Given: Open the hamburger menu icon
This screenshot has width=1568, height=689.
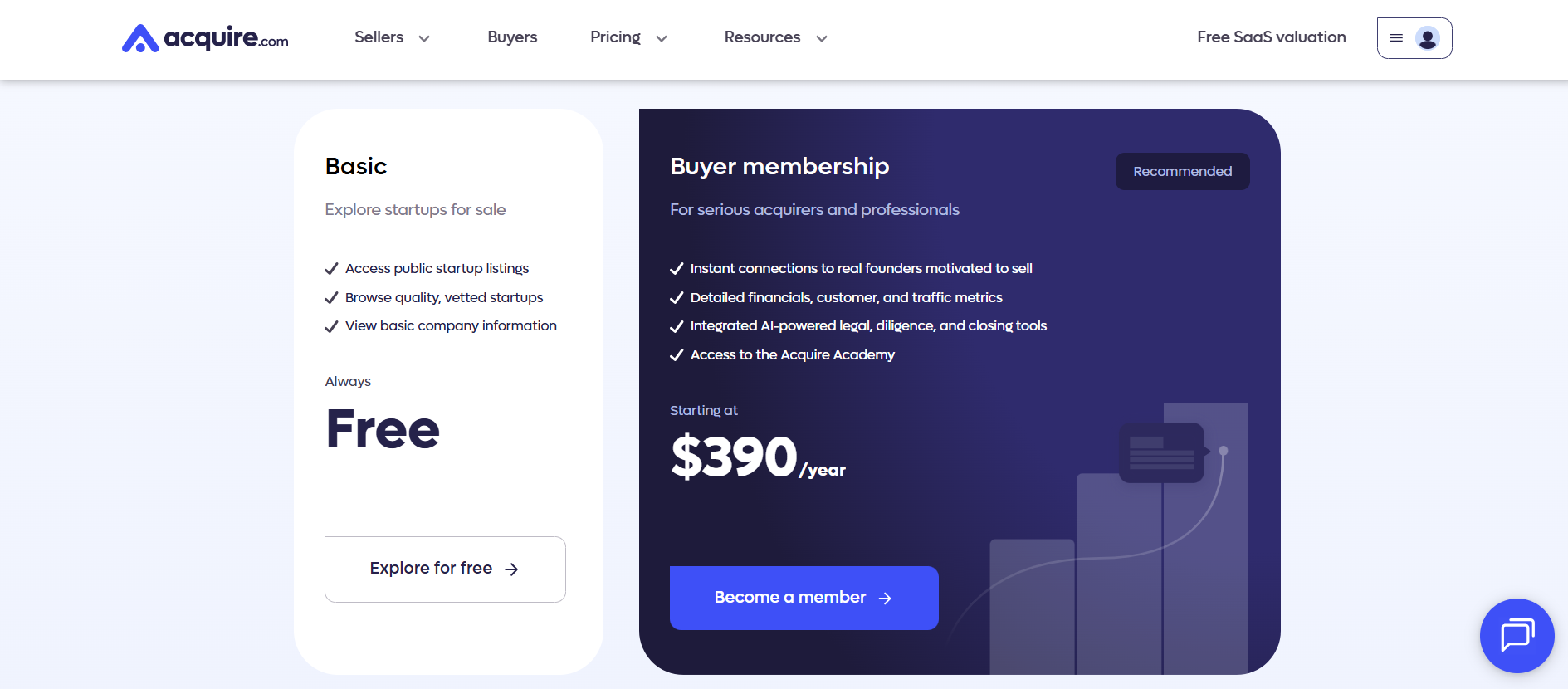Looking at the screenshot, I should pyautogui.click(x=1395, y=37).
